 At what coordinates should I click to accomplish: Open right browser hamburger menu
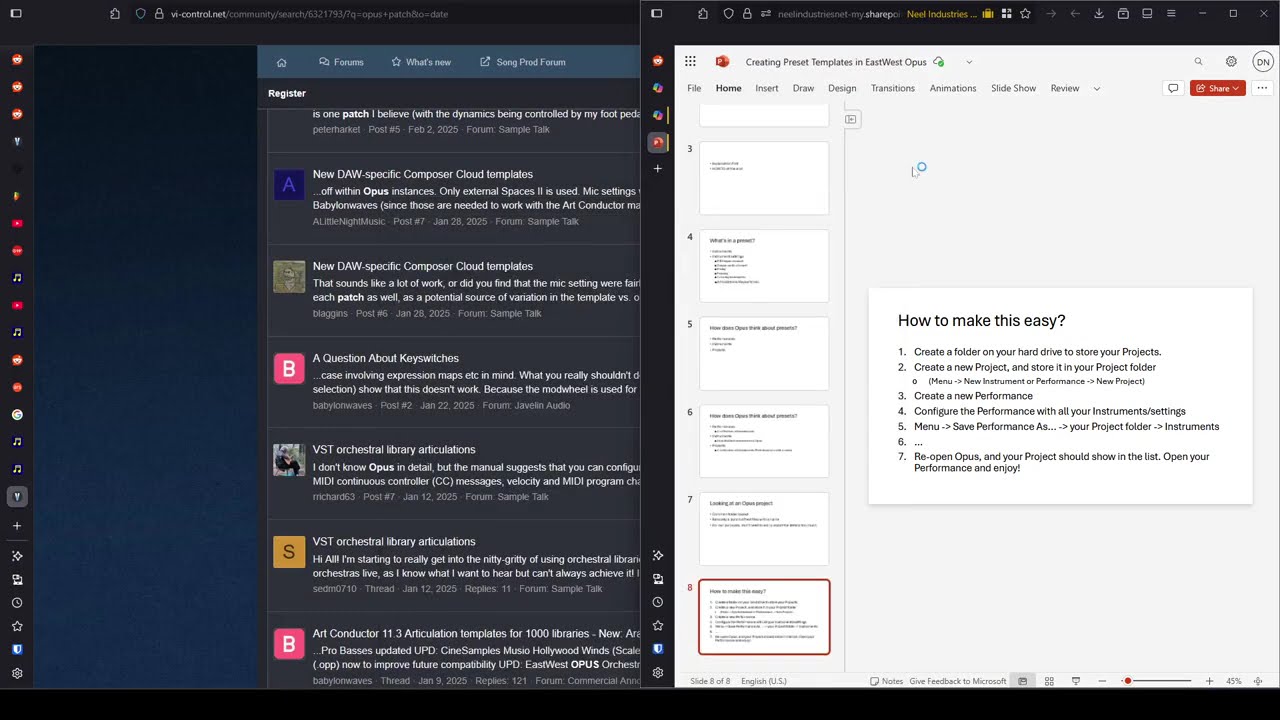[1171, 14]
